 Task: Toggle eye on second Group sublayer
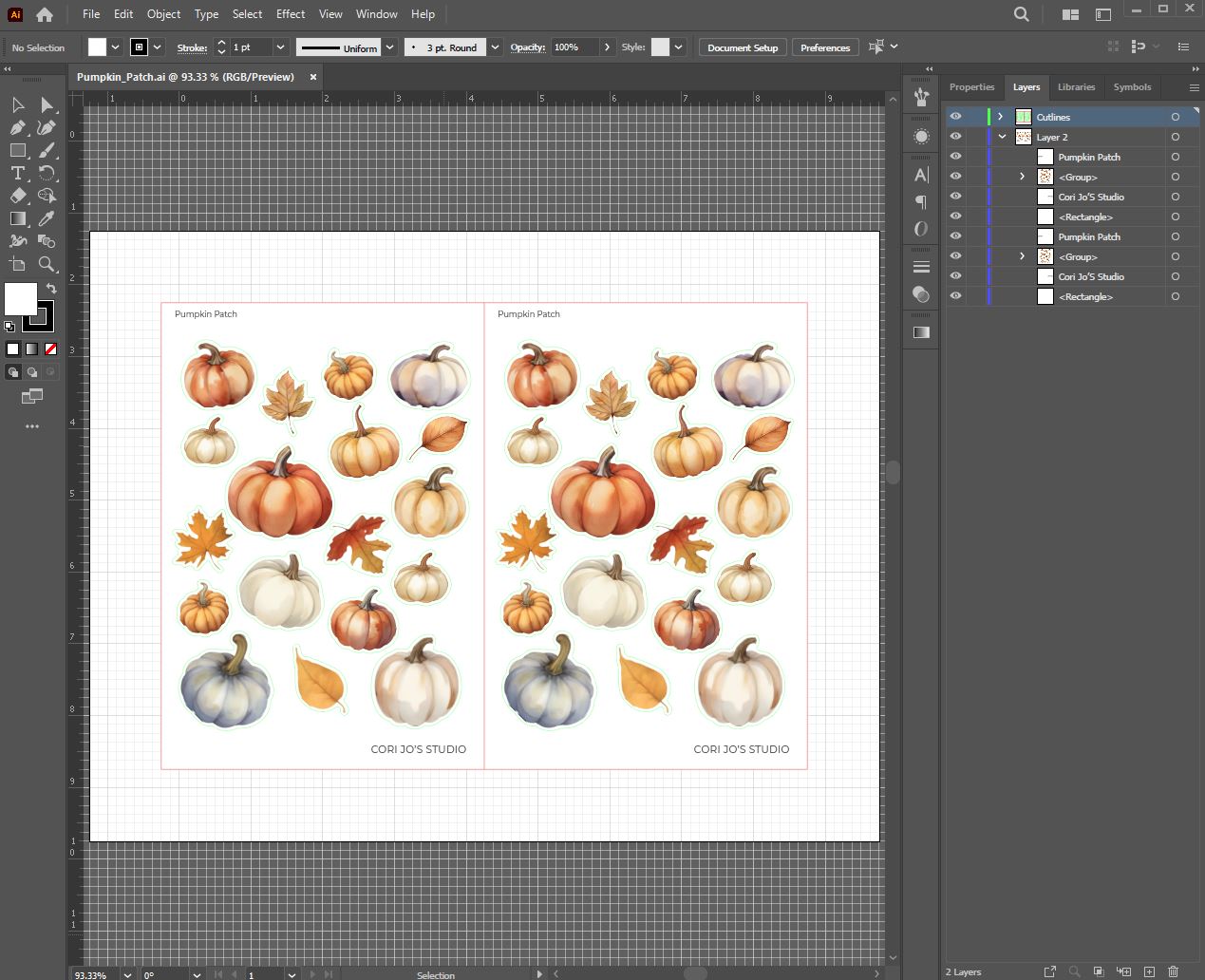point(955,256)
